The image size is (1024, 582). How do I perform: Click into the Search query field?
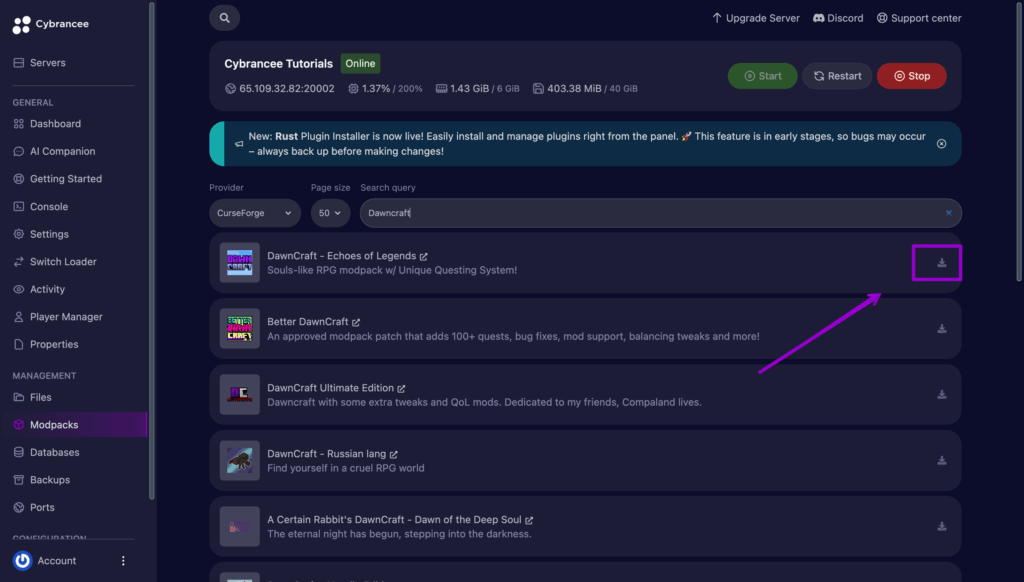coord(650,213)
